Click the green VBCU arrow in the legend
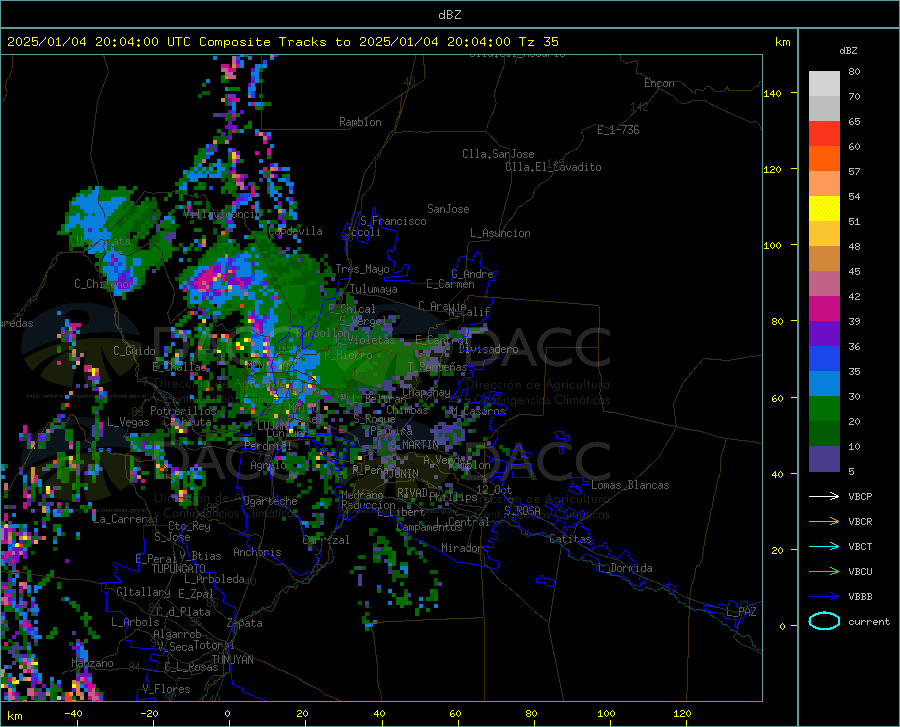 point(824,572)
